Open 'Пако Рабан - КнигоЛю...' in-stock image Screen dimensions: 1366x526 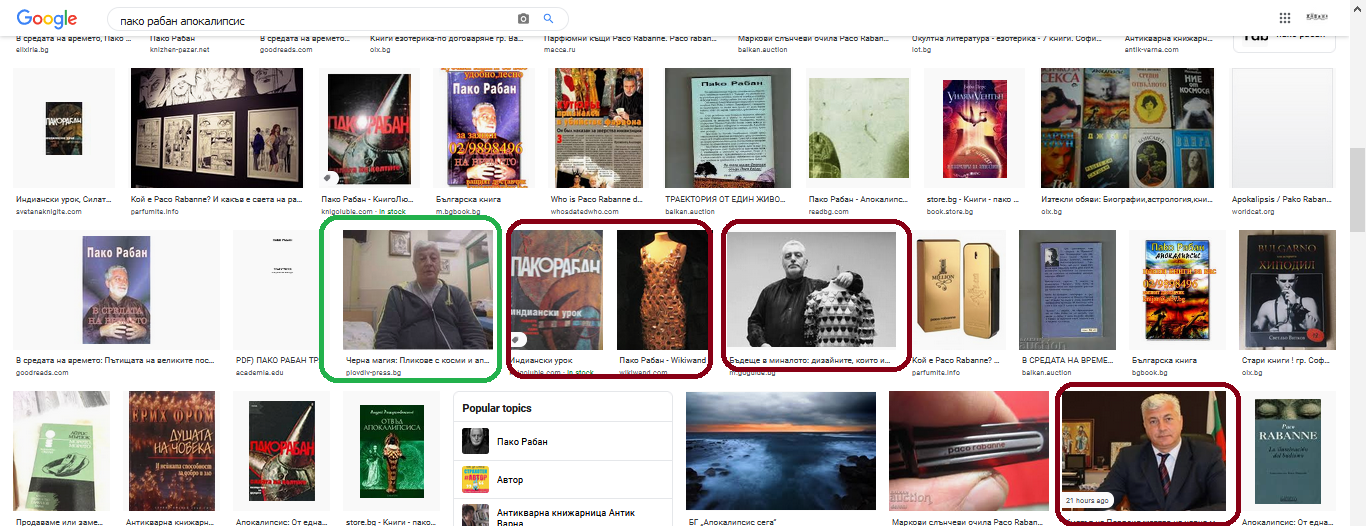click(369, 128)
